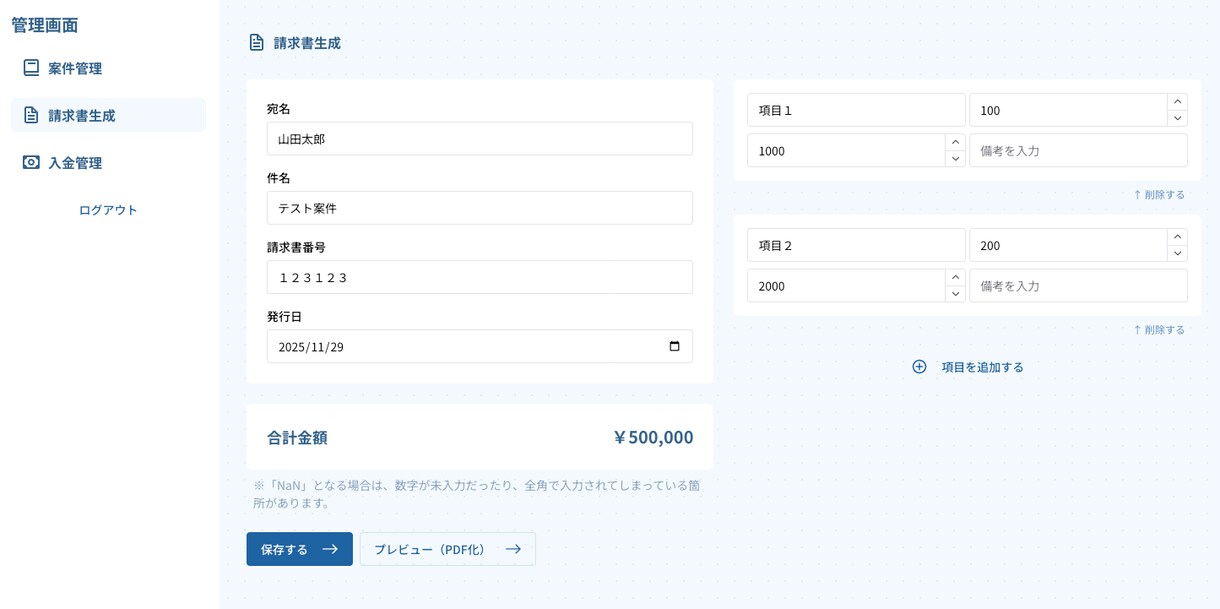Viewport: 1220px width, 609px height.
Task: Click the 管理画面 title
Action: click(x=45, y=25)
